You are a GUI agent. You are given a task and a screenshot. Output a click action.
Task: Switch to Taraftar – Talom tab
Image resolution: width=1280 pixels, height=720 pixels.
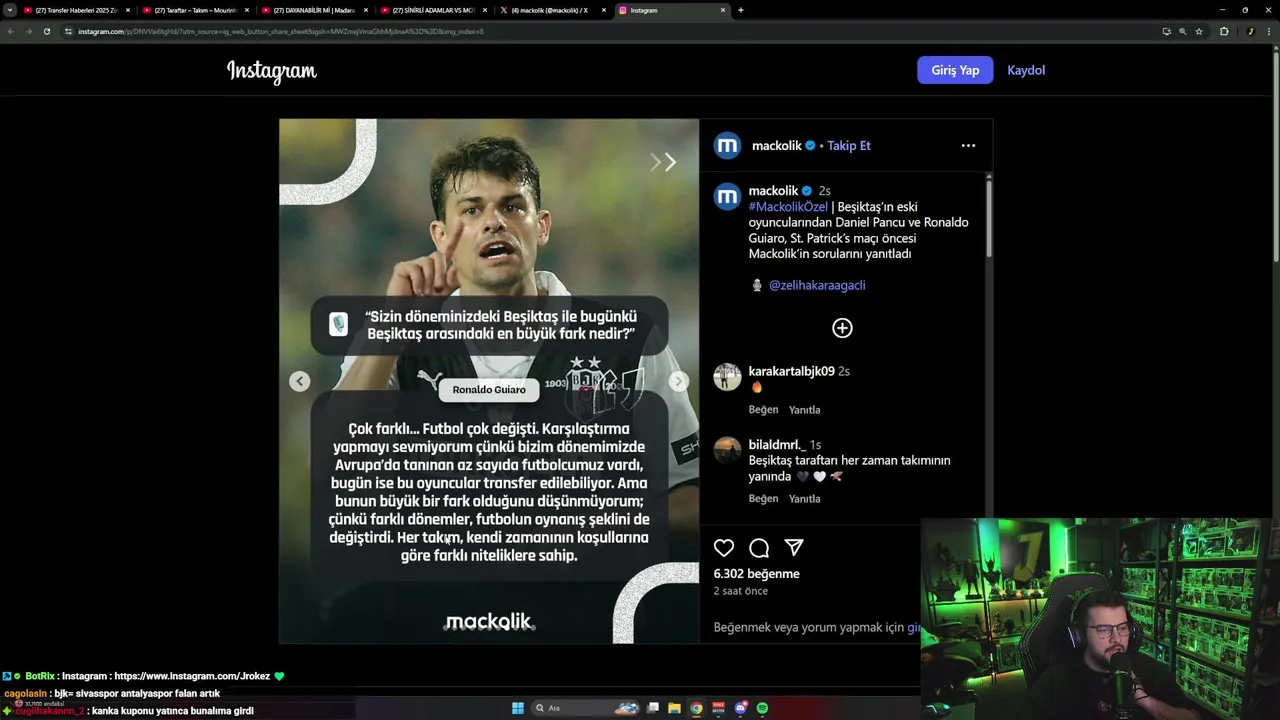[196, 10]
